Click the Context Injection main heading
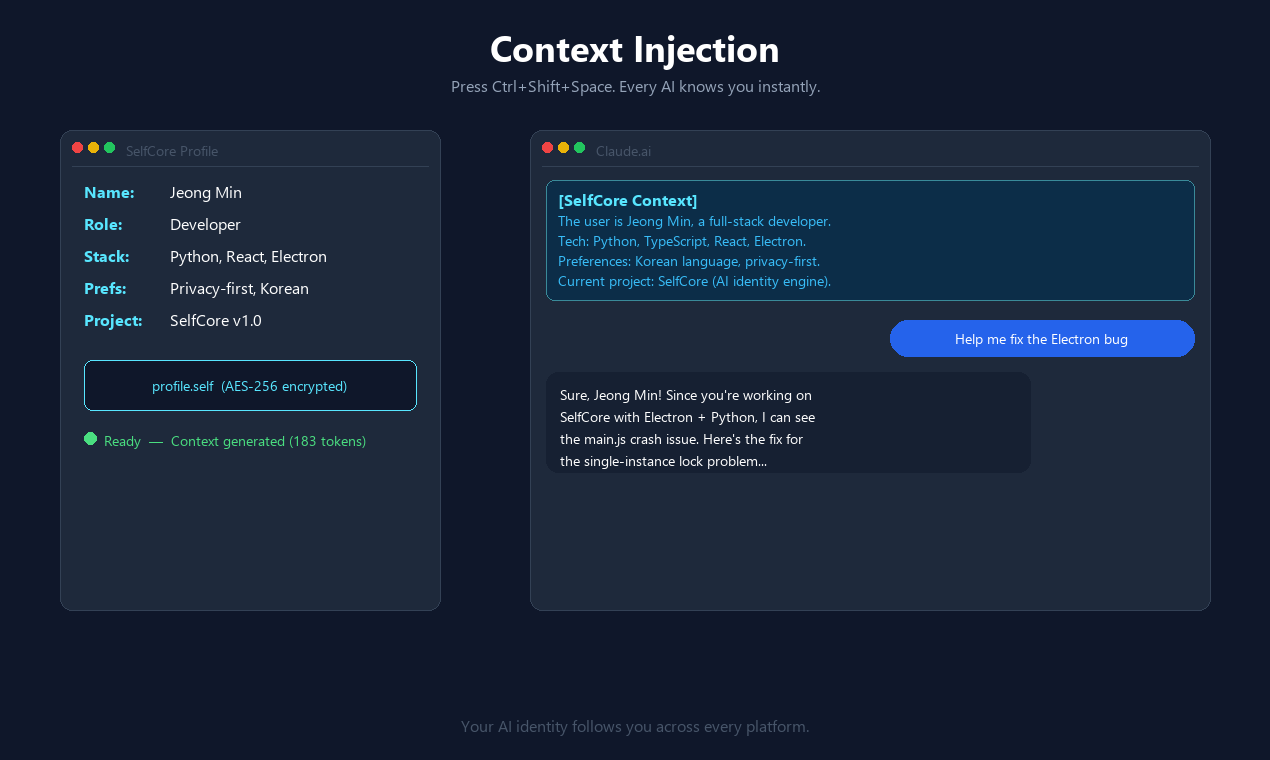Screen dimensions: 1270x760 [x=635, y=49]
